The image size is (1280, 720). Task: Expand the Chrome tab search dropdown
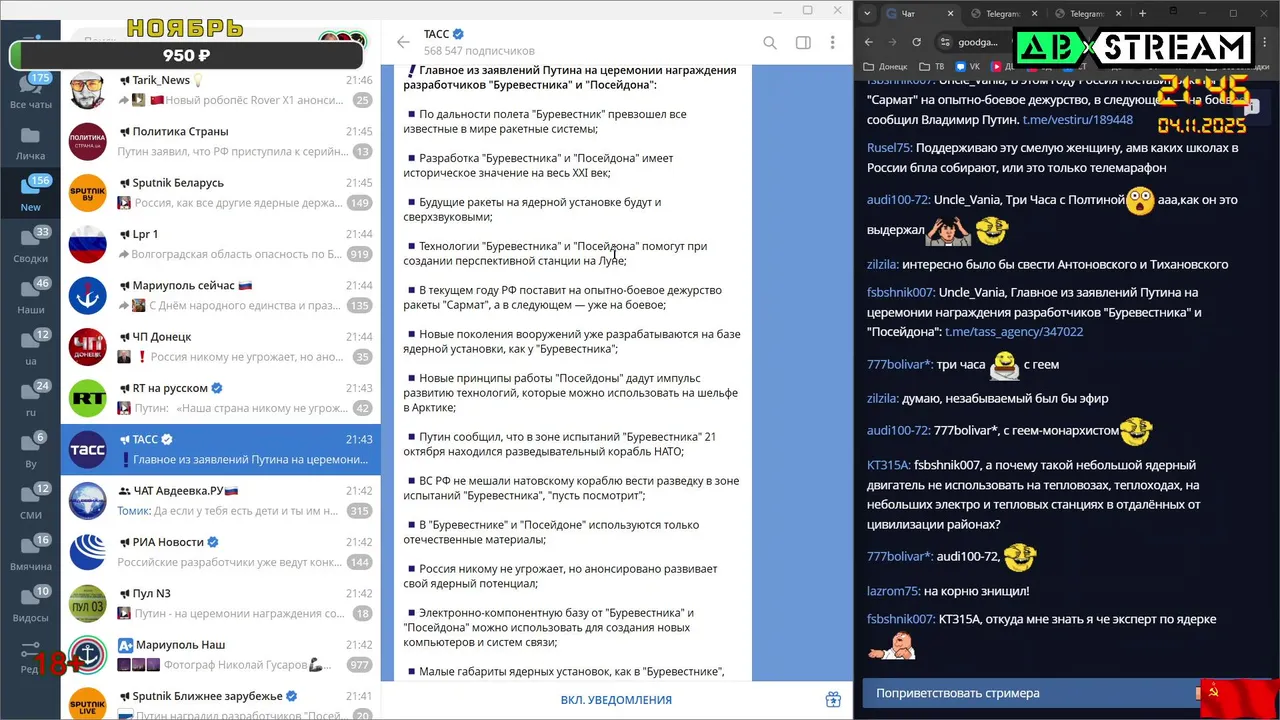click(x=865, y=13)
